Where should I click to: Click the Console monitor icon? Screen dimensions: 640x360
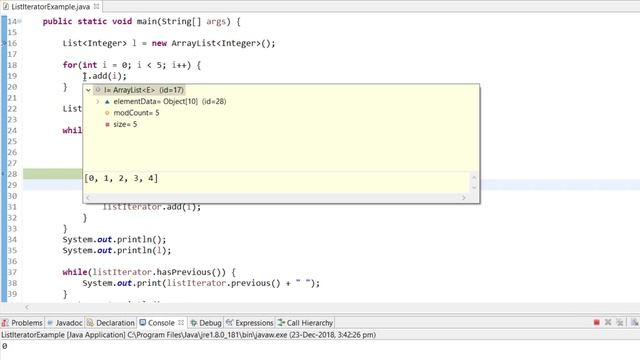point(142,322)
